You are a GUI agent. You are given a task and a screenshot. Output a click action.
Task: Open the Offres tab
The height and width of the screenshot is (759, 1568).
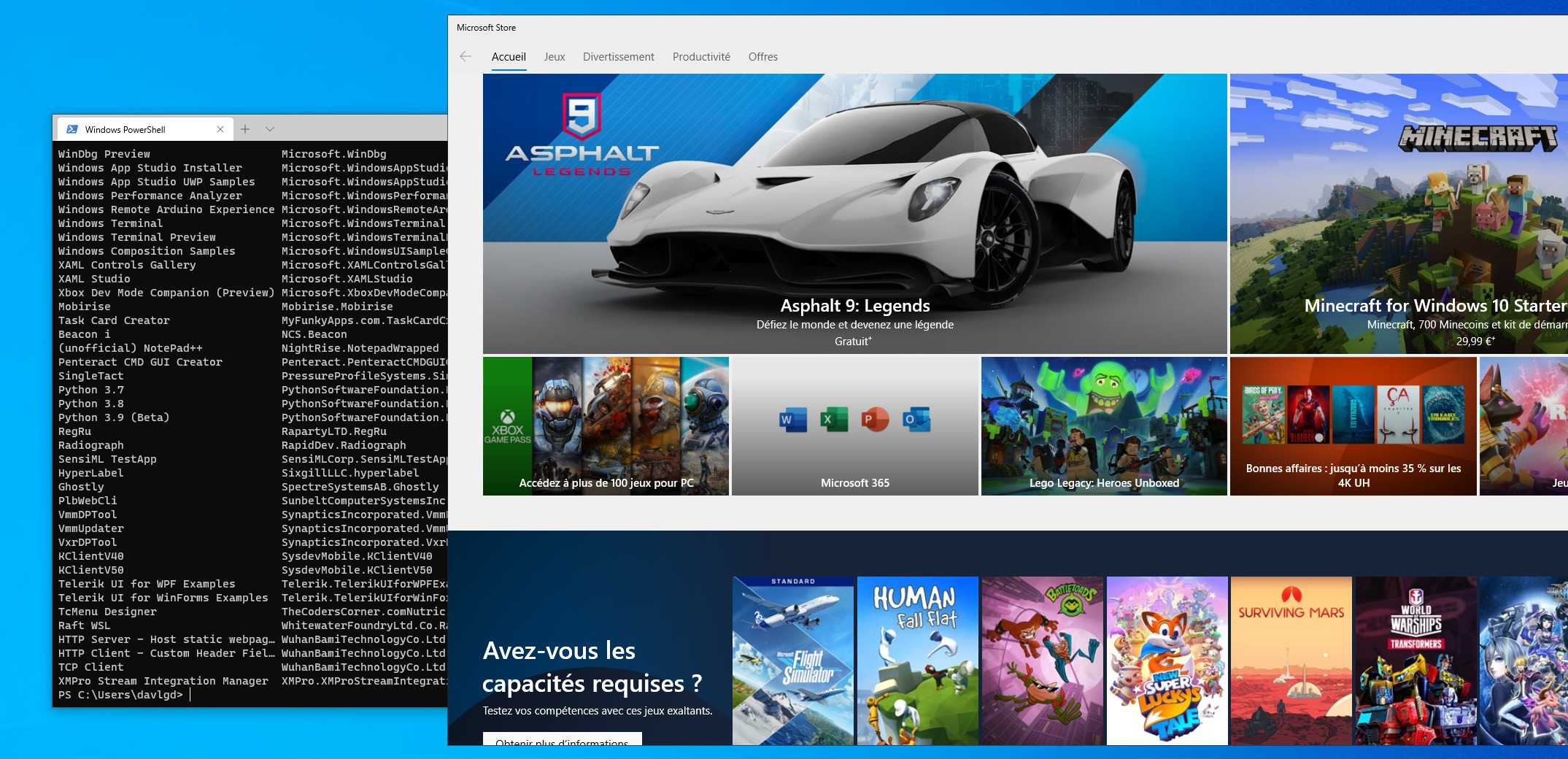(762, 56)
